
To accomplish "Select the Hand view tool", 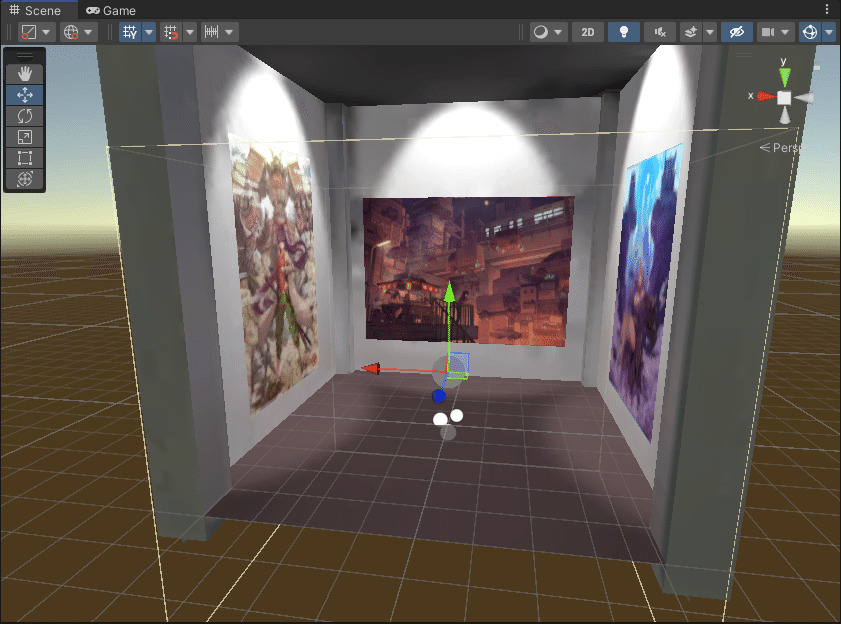I will 25,74.
